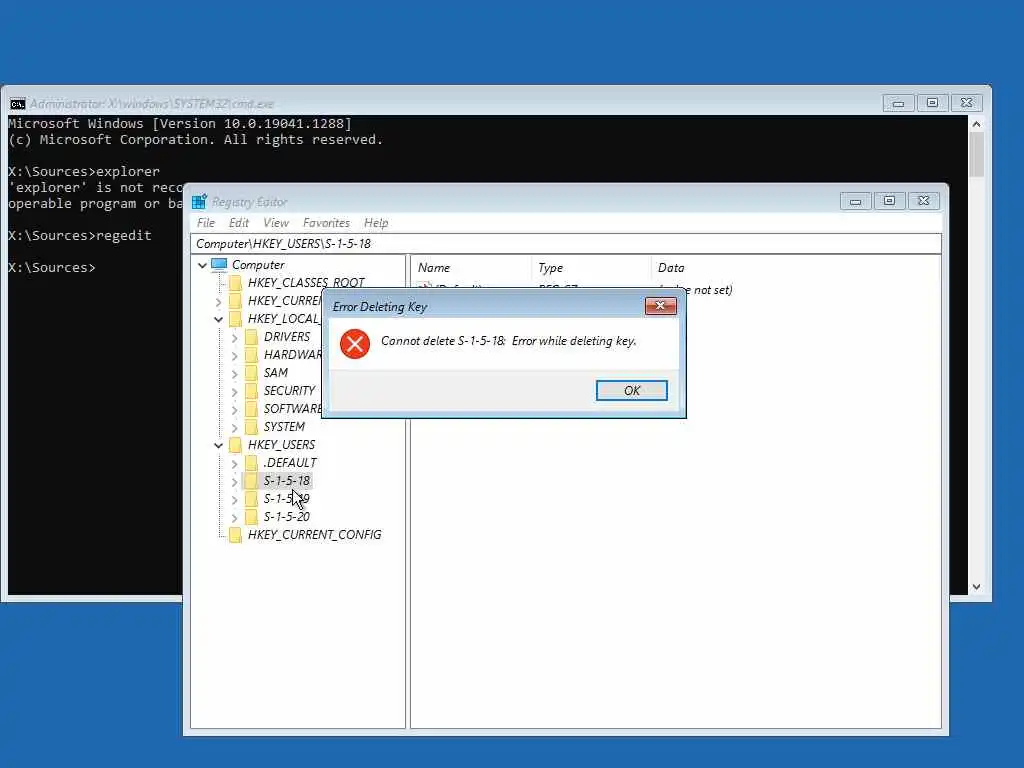
Task: Select the SYSTEM key label
Action: tap(284, 427)
